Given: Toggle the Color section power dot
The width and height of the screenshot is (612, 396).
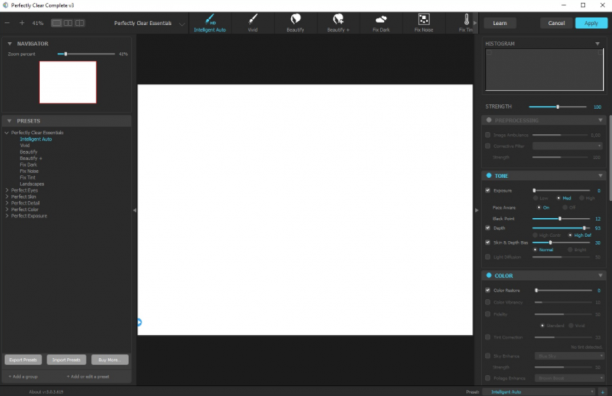Looking at the screenshot, I should point(489,275).
